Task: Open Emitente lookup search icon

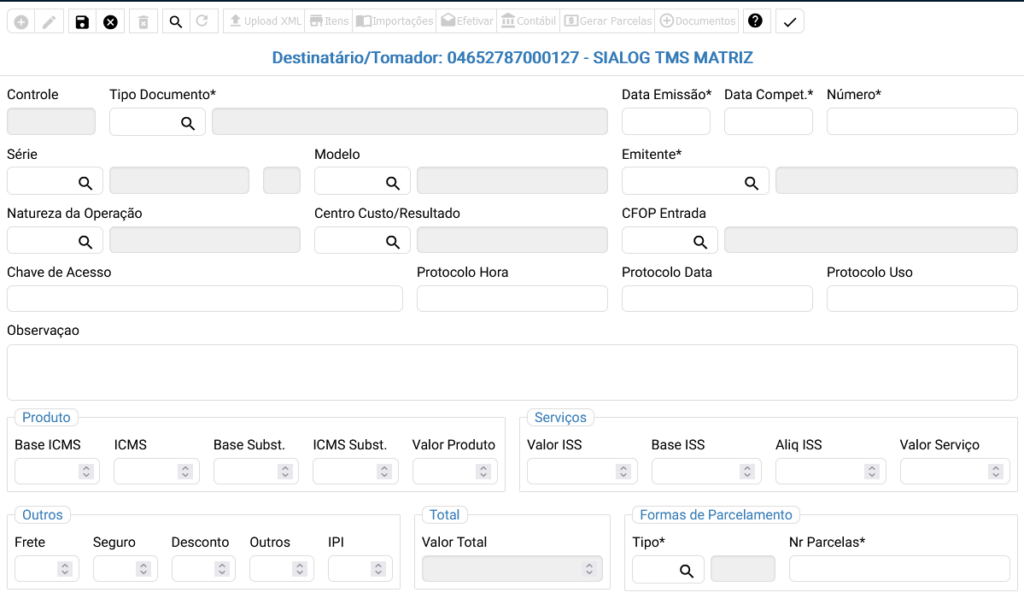Action: tap(751, 182)
